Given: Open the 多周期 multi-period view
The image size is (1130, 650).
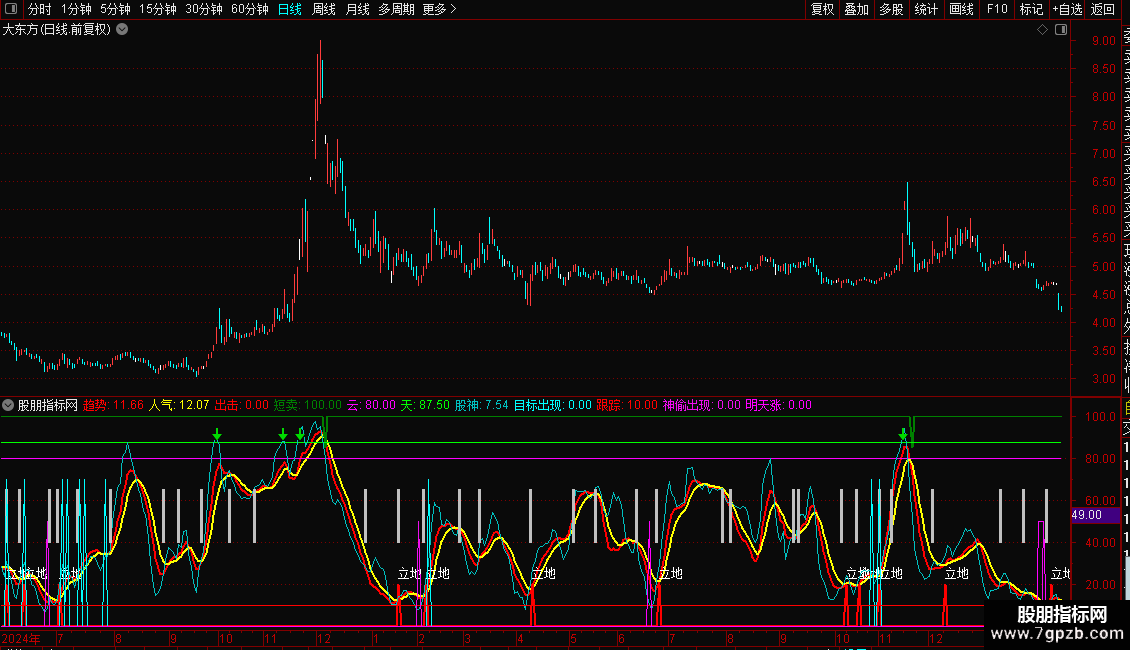Looking at the screenshot, I should point(396,9).
